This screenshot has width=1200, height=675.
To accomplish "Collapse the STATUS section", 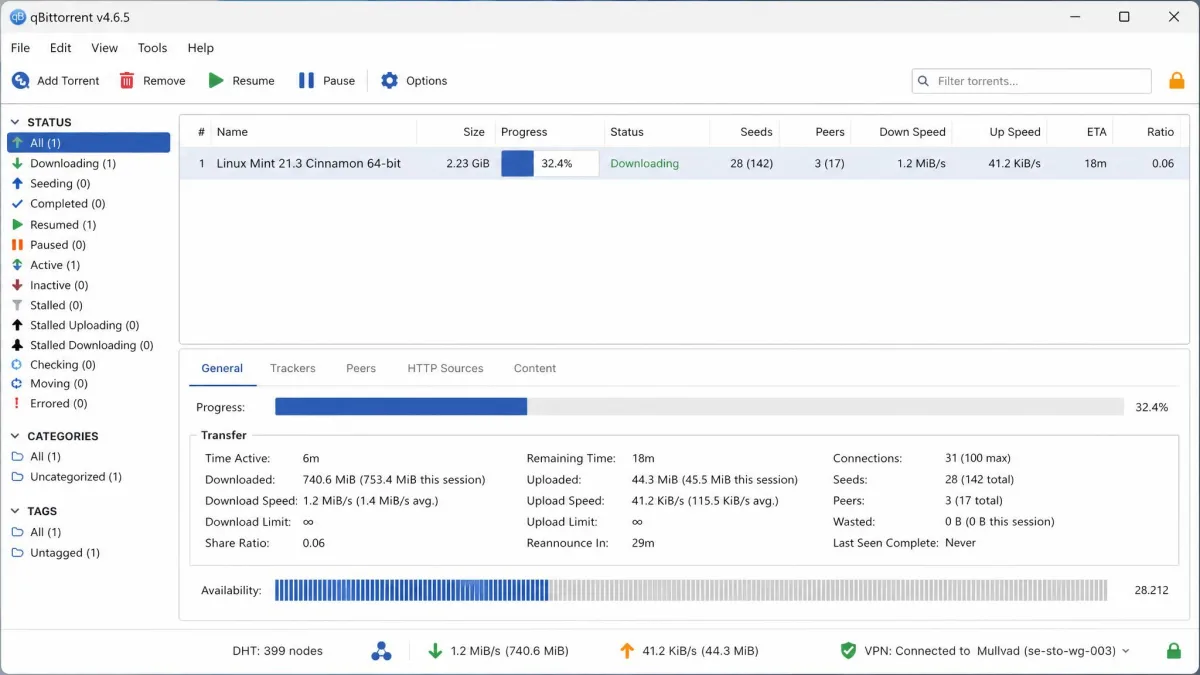I will [15, 122].
